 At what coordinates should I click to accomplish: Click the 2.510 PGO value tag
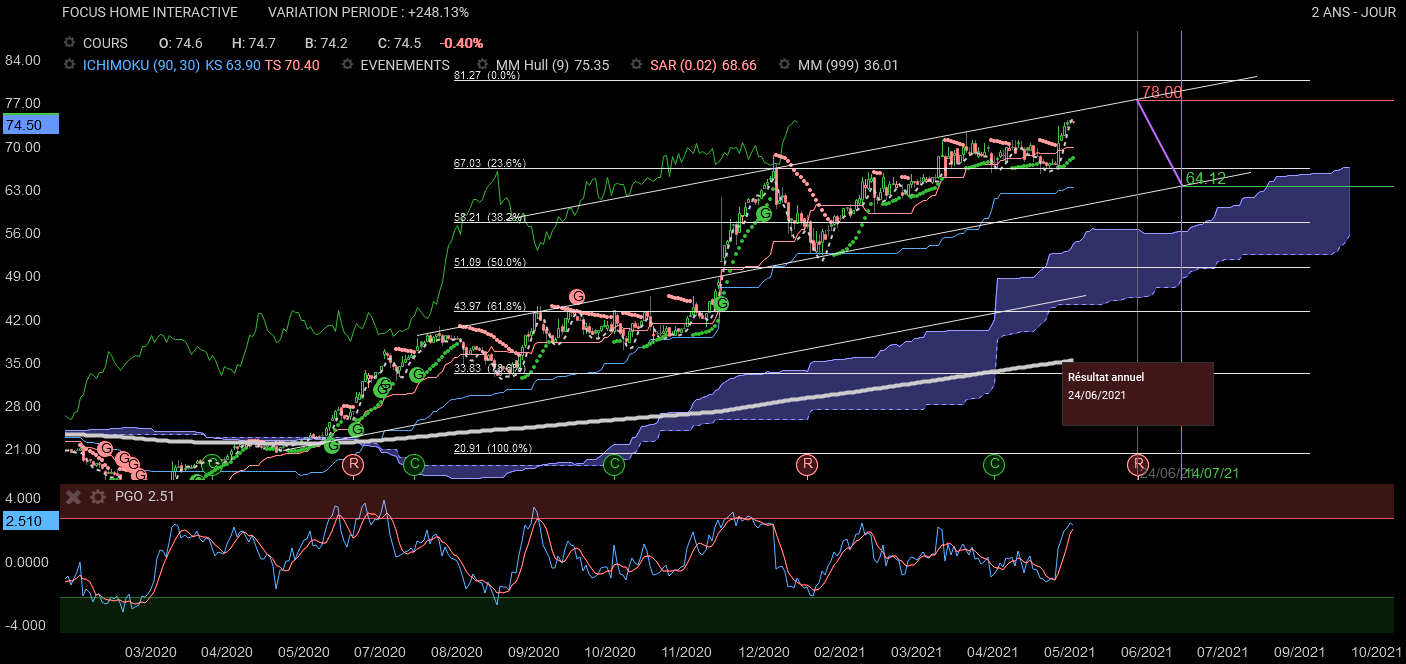[x=30, y=520]
